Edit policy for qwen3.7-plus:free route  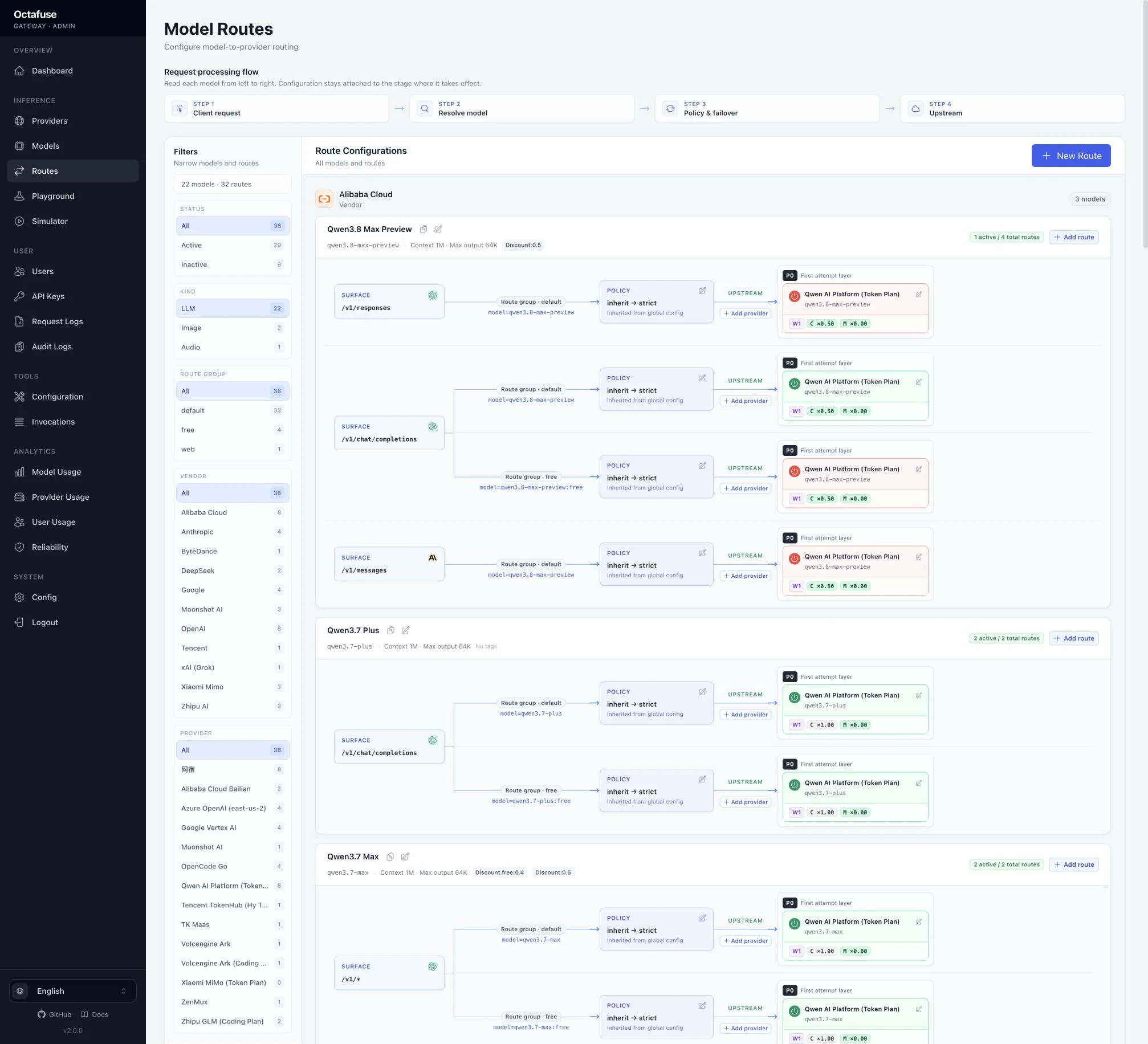click(702, 779)
